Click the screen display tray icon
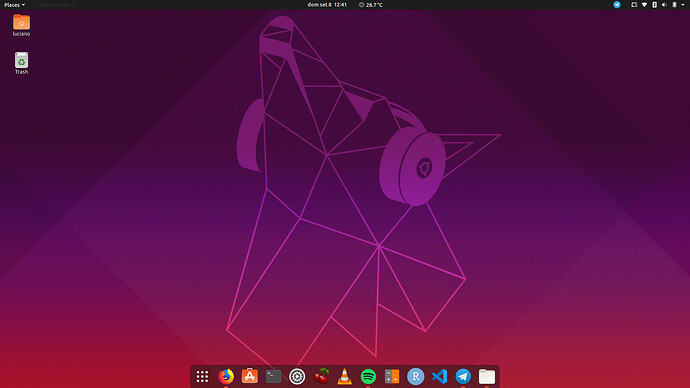 [634, 5]
